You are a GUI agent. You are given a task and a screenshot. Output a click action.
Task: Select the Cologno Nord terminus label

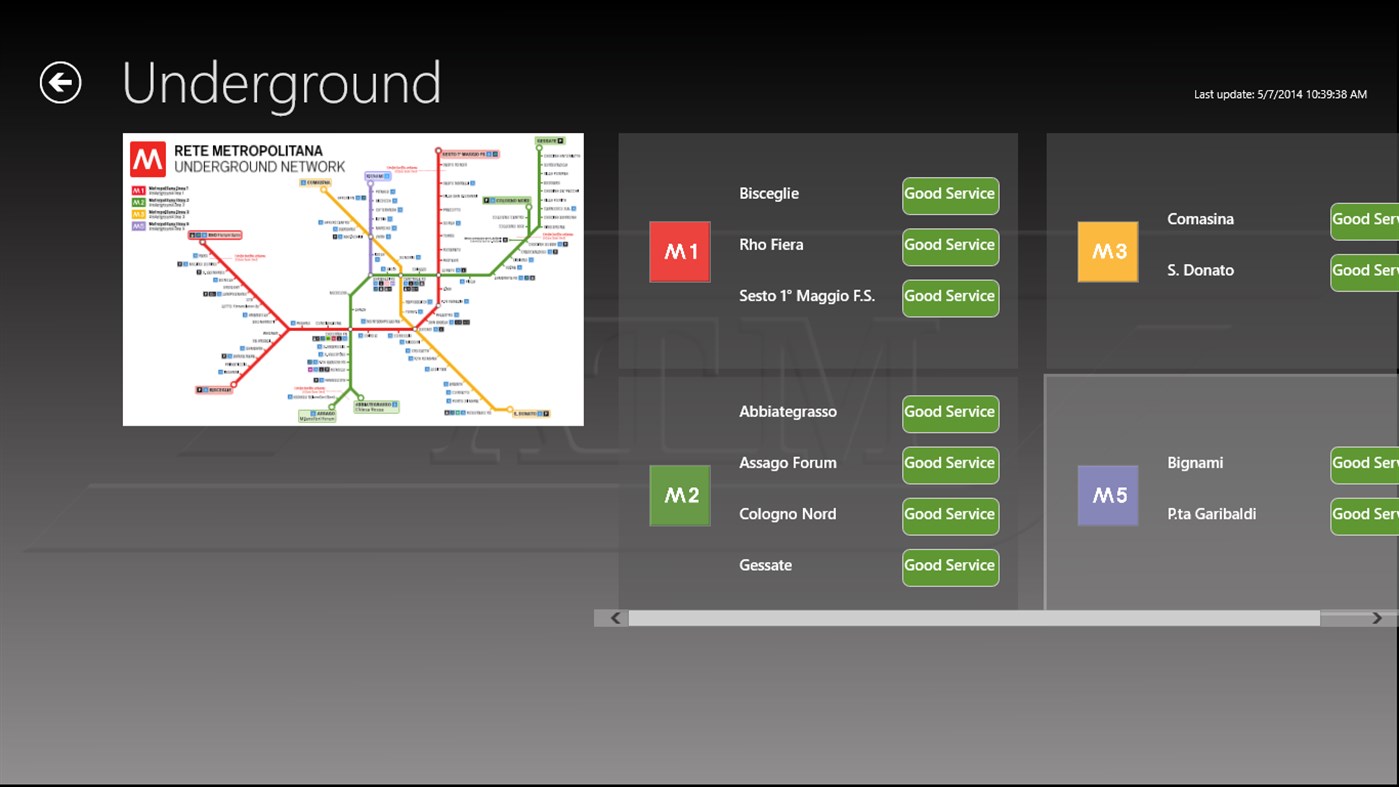(787, 514)
